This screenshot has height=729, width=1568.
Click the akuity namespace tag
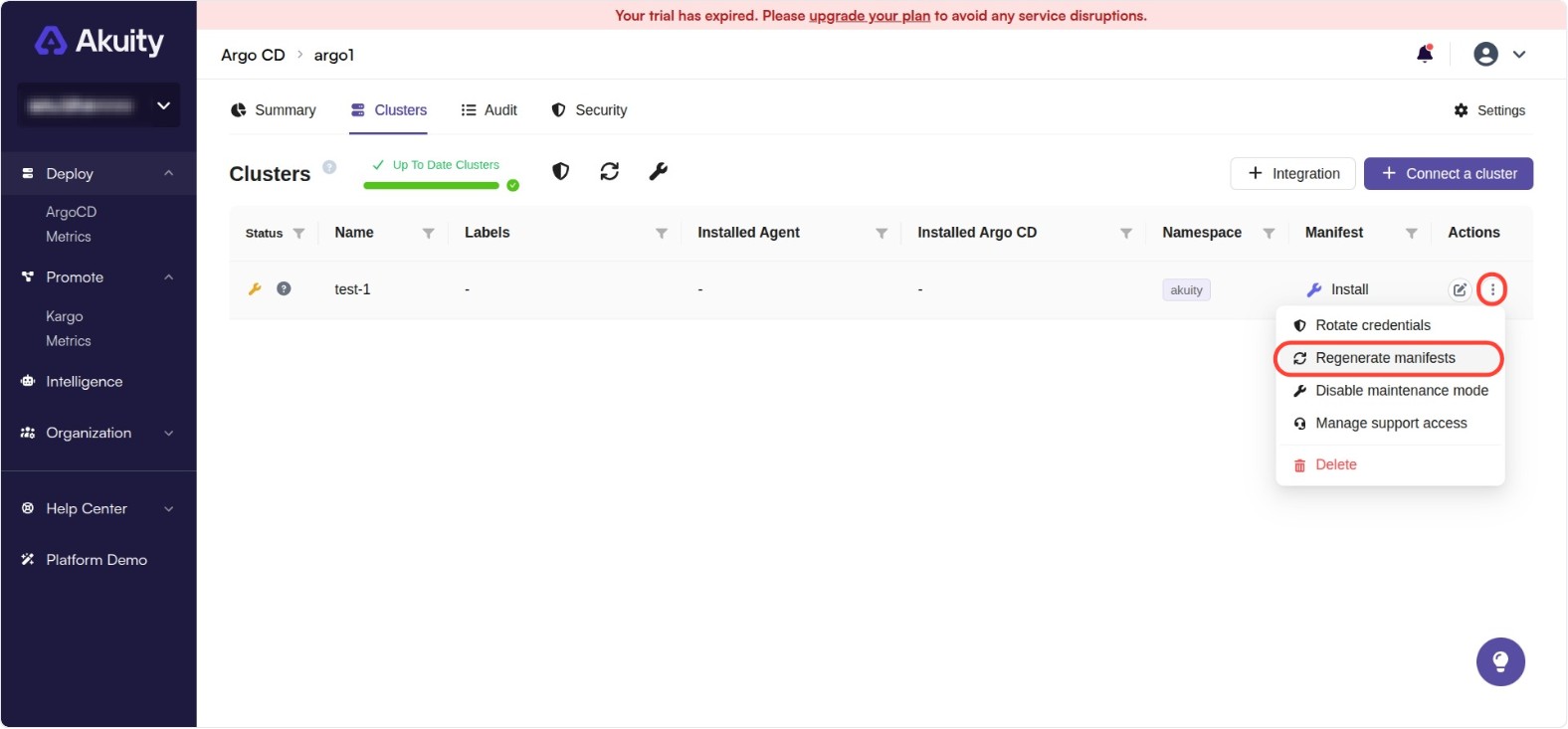click(1186, 290)
